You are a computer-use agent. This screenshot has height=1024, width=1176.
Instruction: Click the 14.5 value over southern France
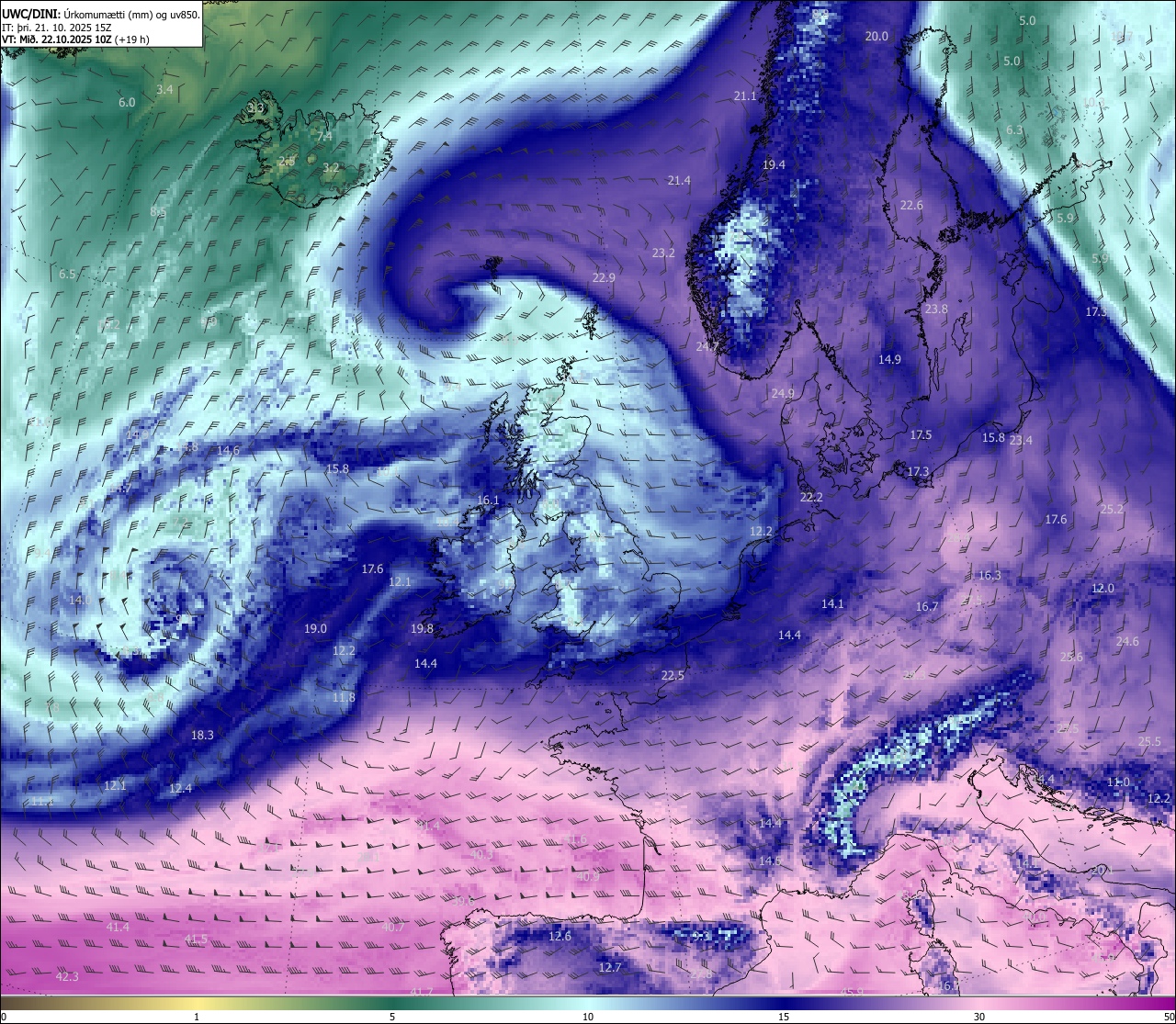tap(770, 861)
